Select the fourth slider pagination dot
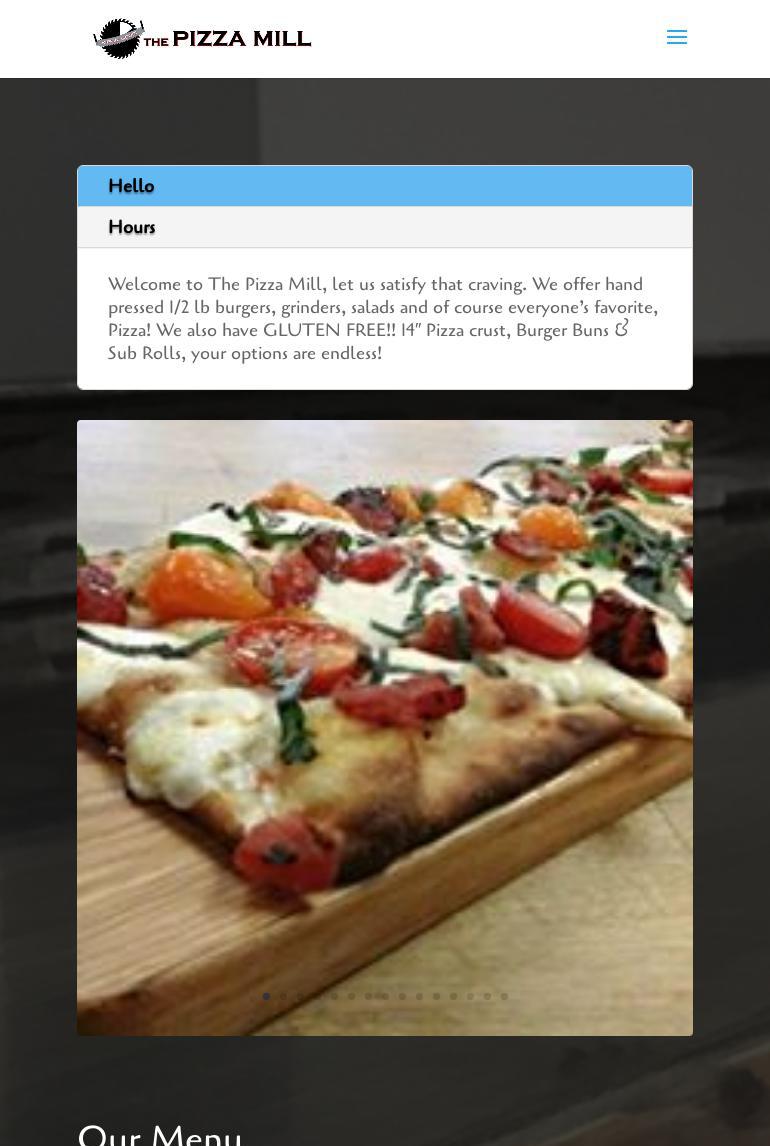 pyautogui.click(x=317, y=995)
